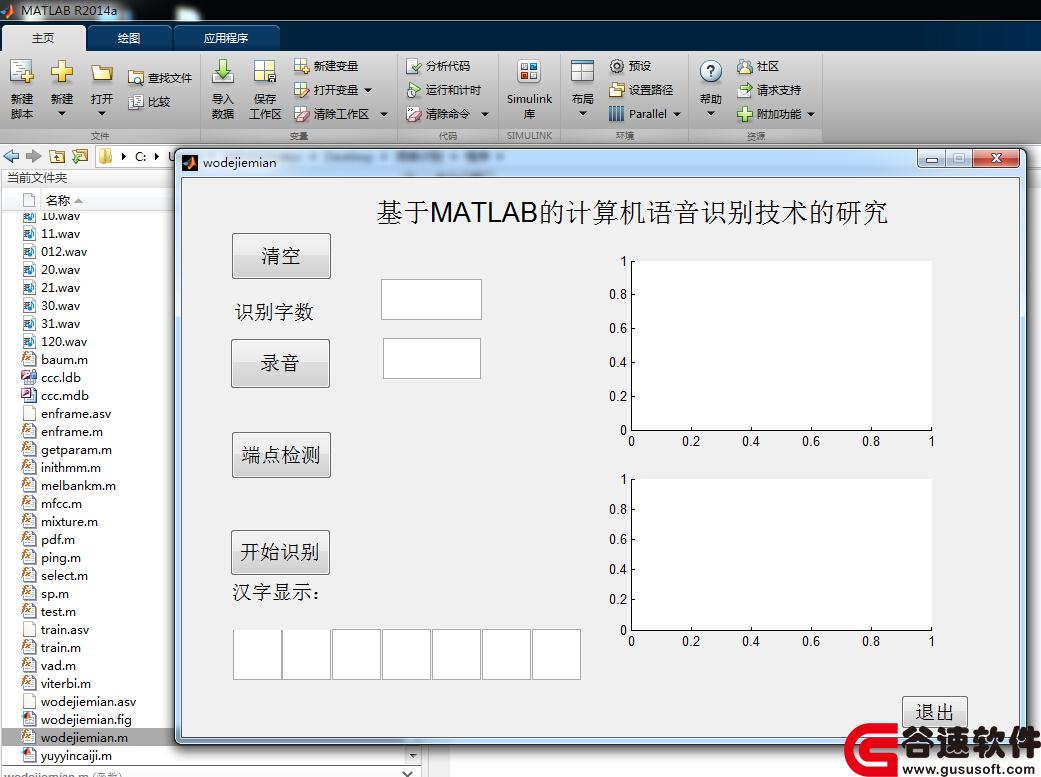The width and height of the screenshot is (1041, 777).
Task: Select 120.wav audio file
Action: point(64,341)
